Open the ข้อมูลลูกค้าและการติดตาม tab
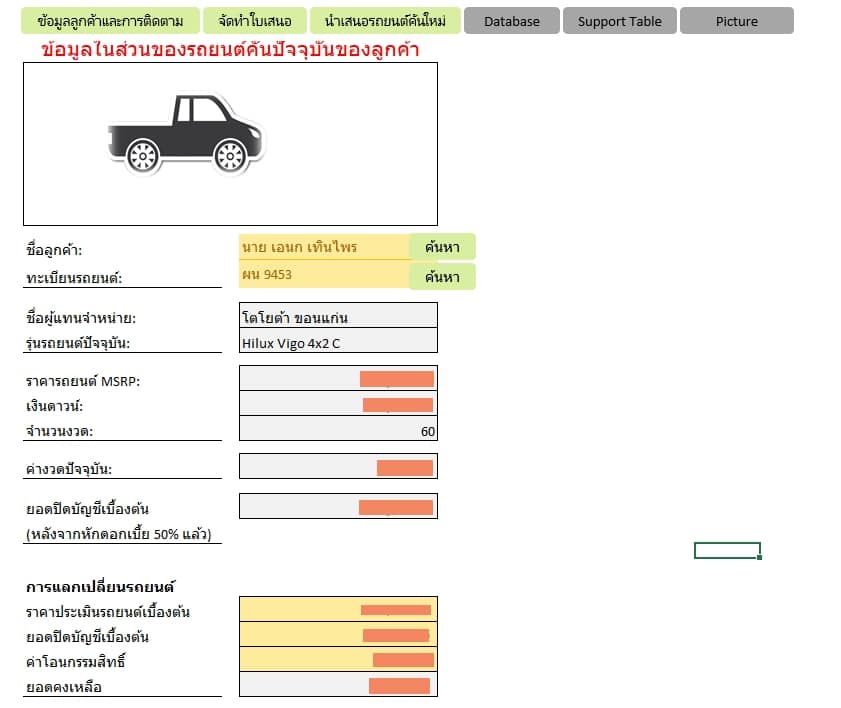841x708 pixels. coord(110,21)
